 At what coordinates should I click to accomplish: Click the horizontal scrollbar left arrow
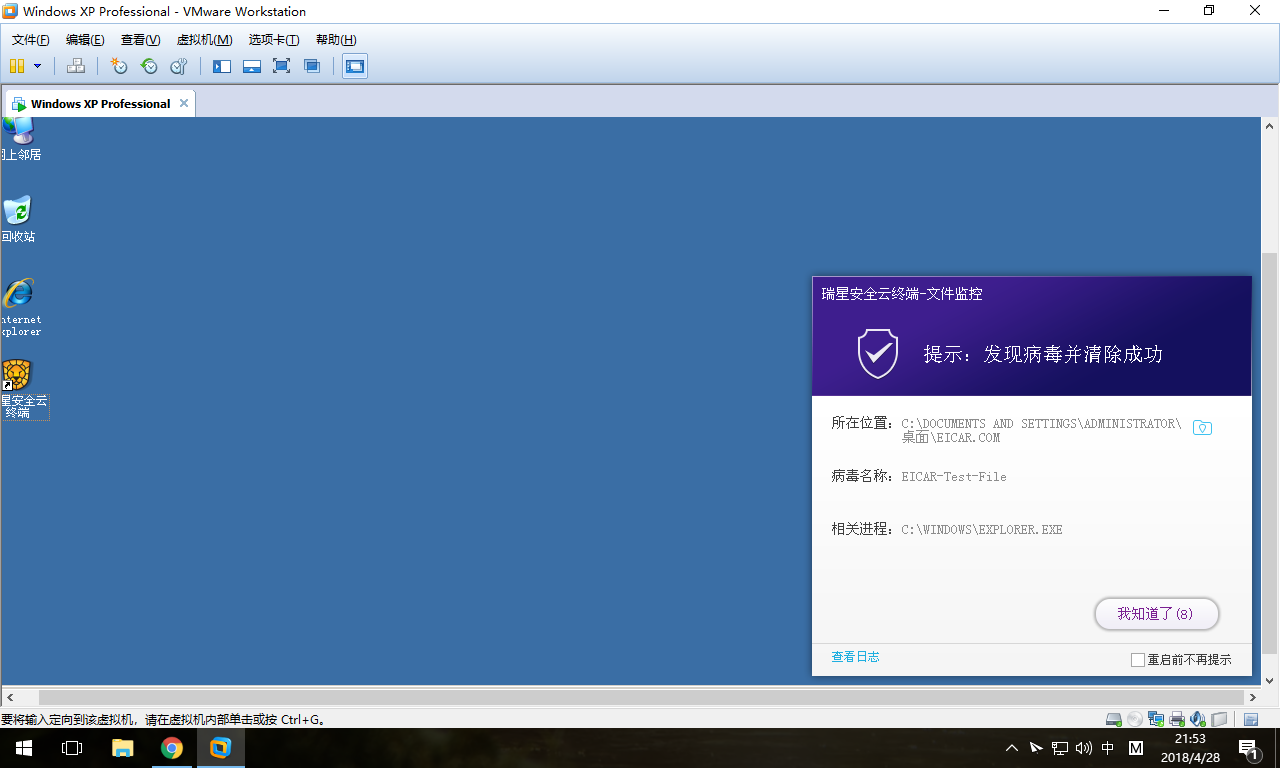point(9,697)
